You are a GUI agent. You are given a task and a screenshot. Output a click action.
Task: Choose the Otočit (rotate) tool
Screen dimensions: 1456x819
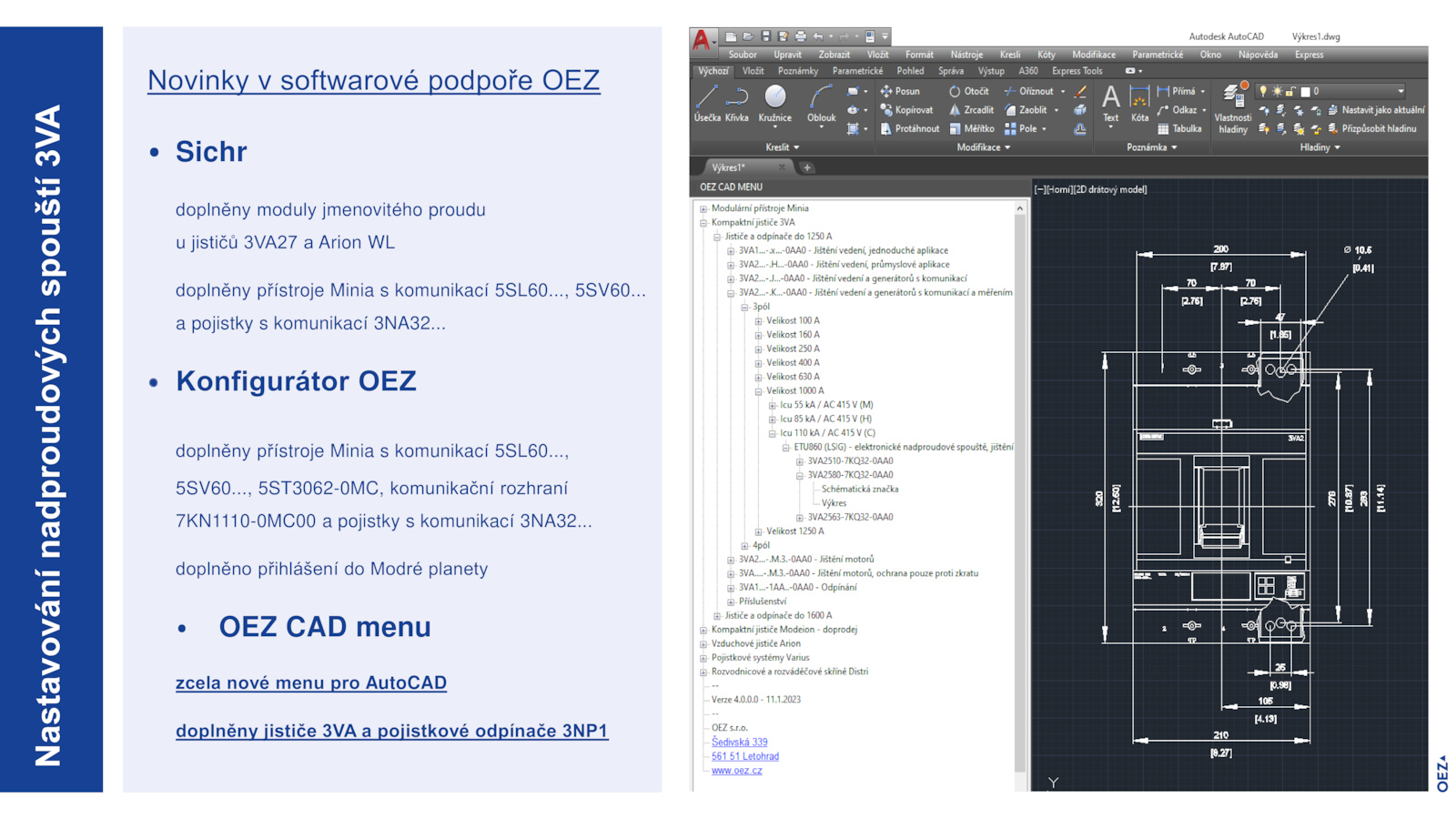(968, 91)
